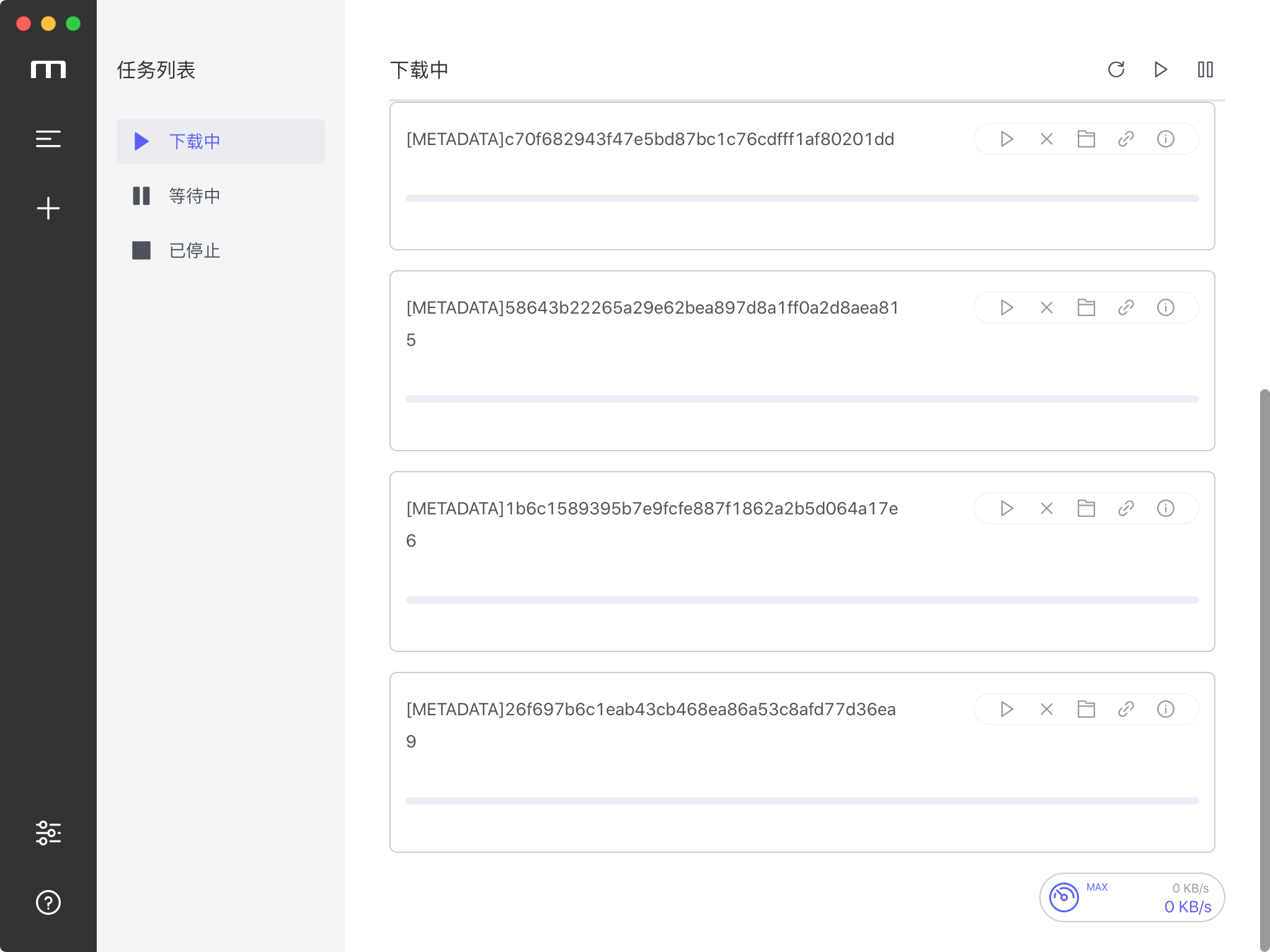Image resolution: width=1270 pixels, height=952 pixels.
Task: Select the 下载中 tab
Action: click(x=221, y=141)
